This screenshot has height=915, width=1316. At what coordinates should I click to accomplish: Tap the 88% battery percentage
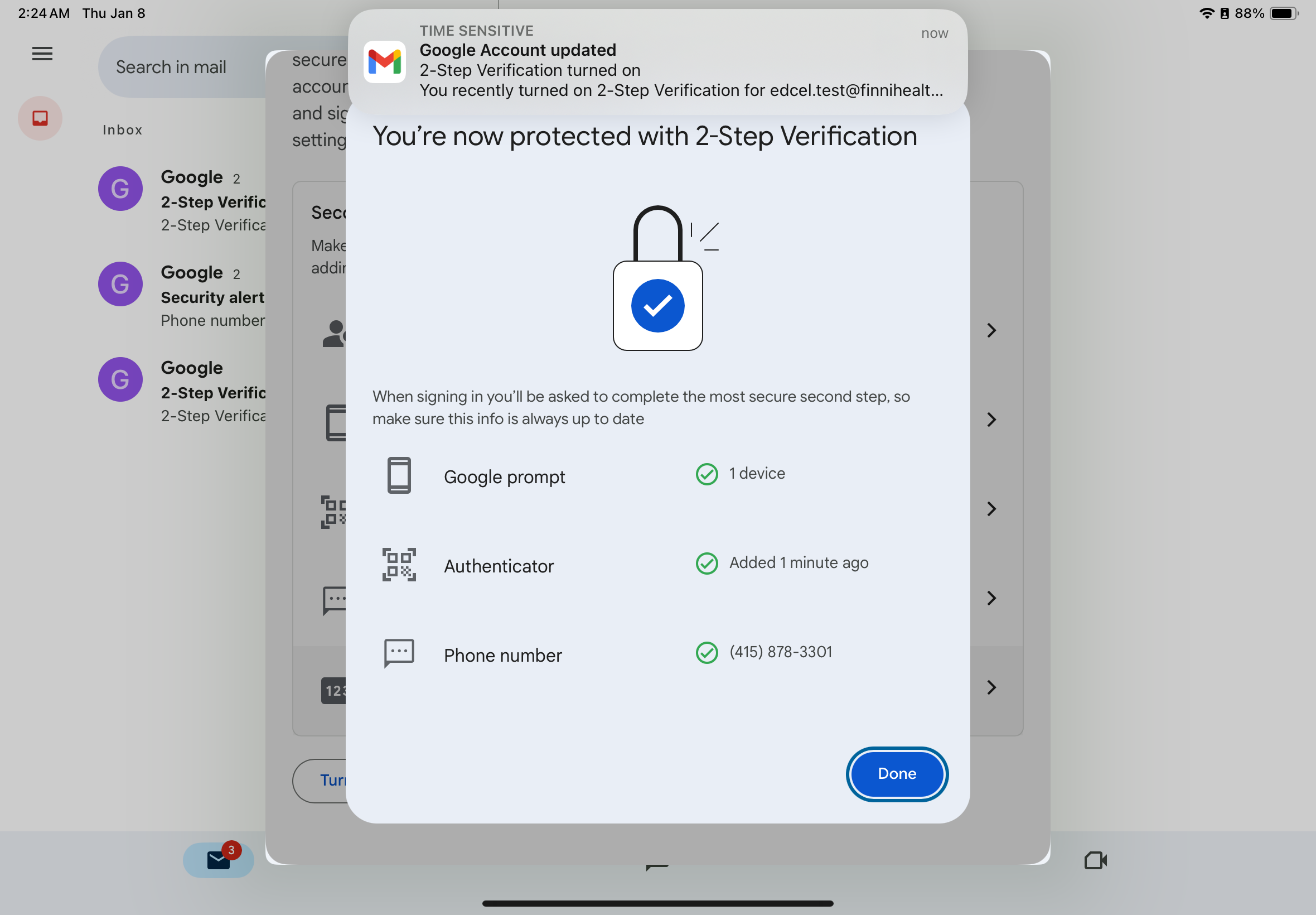coord(1249,13)
